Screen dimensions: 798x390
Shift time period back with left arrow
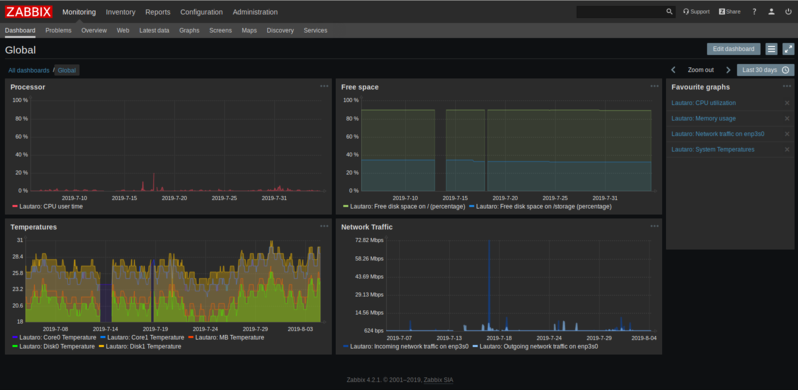click(x=673, y=70)
